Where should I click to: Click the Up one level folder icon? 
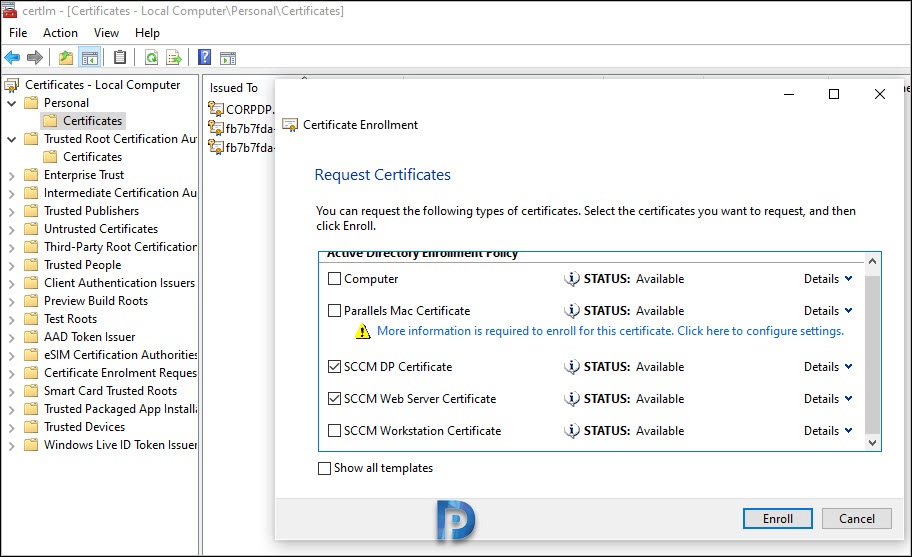(66, 58)
